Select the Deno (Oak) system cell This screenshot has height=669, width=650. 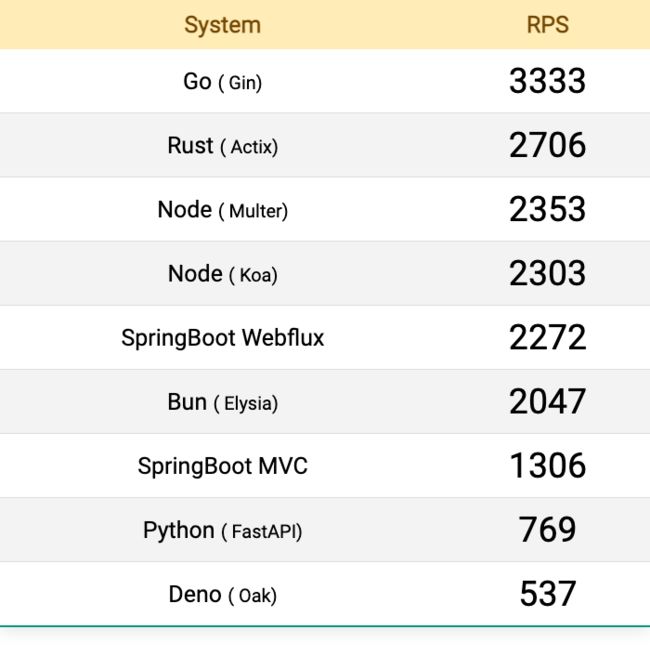[x=222, y=595]
